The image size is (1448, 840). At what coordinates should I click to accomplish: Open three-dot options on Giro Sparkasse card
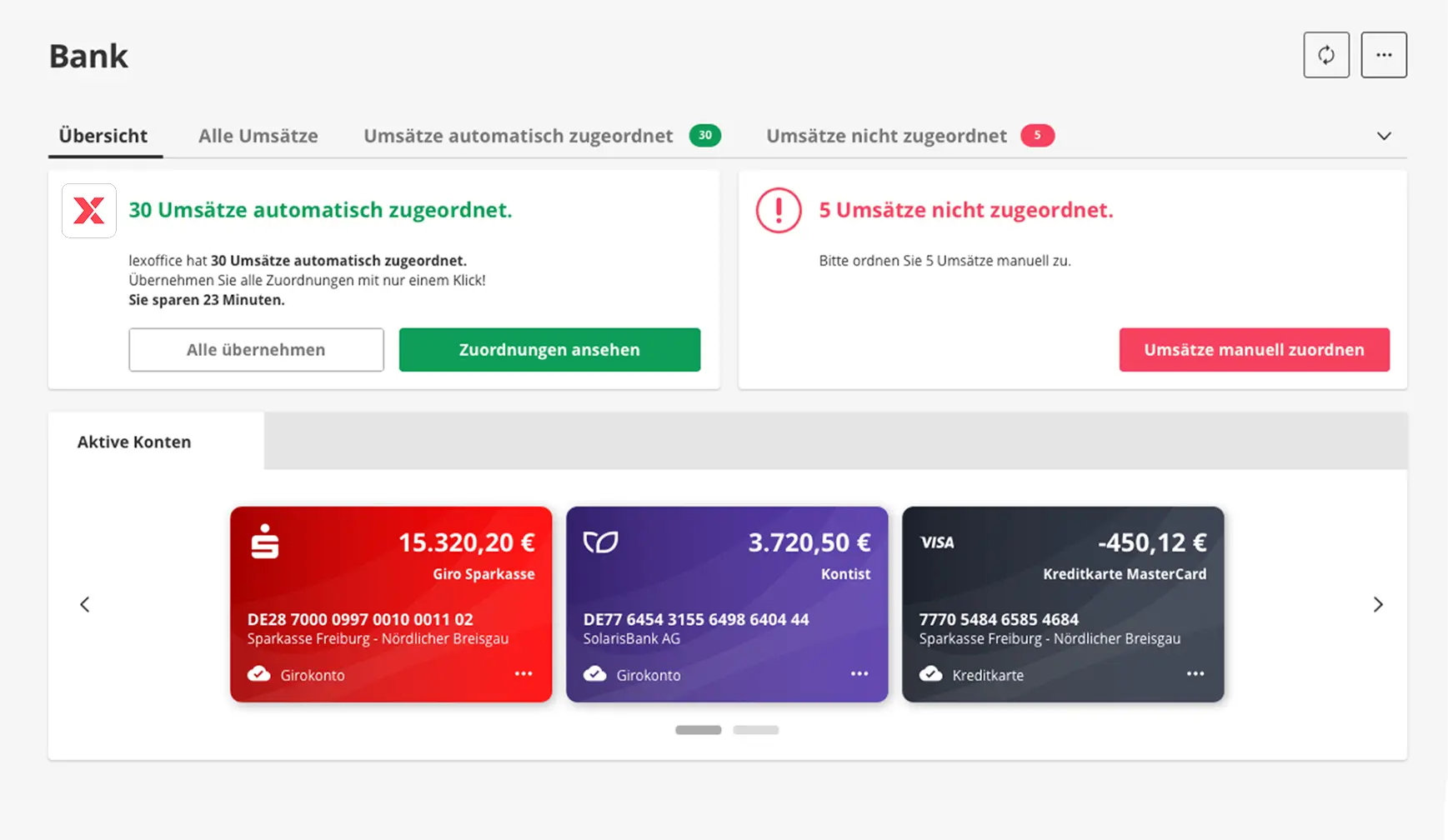point(524,673)
